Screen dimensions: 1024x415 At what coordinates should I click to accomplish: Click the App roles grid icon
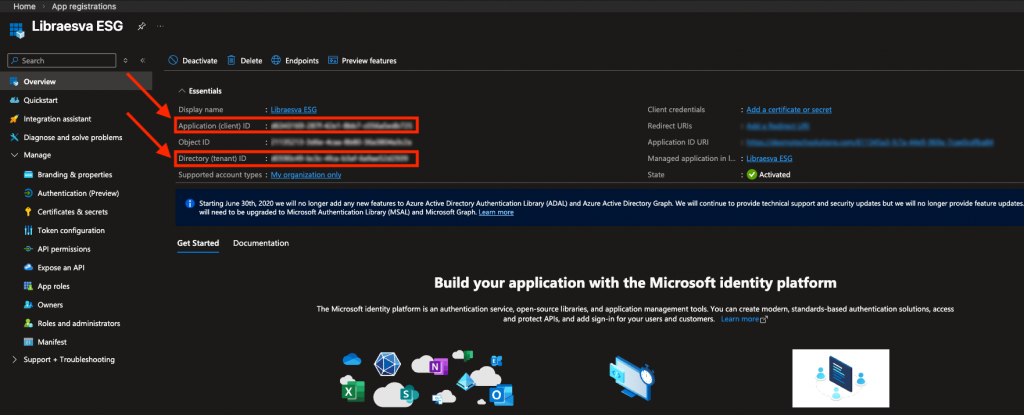tap(28, 286)
